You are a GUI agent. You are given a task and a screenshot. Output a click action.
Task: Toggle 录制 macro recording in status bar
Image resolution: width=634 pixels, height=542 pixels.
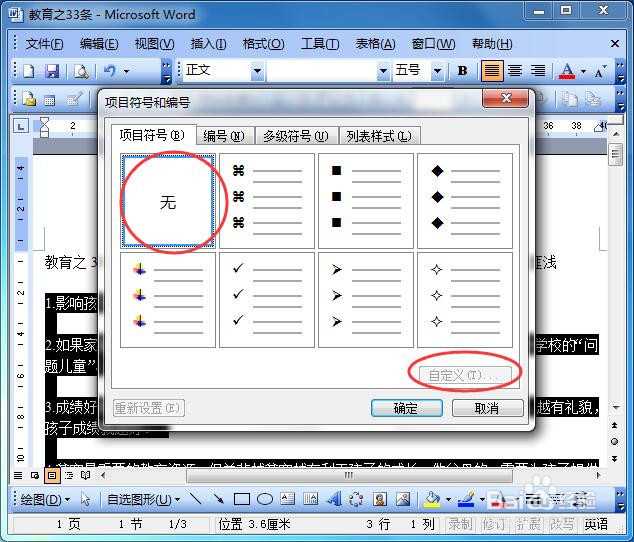click(460, 525)
